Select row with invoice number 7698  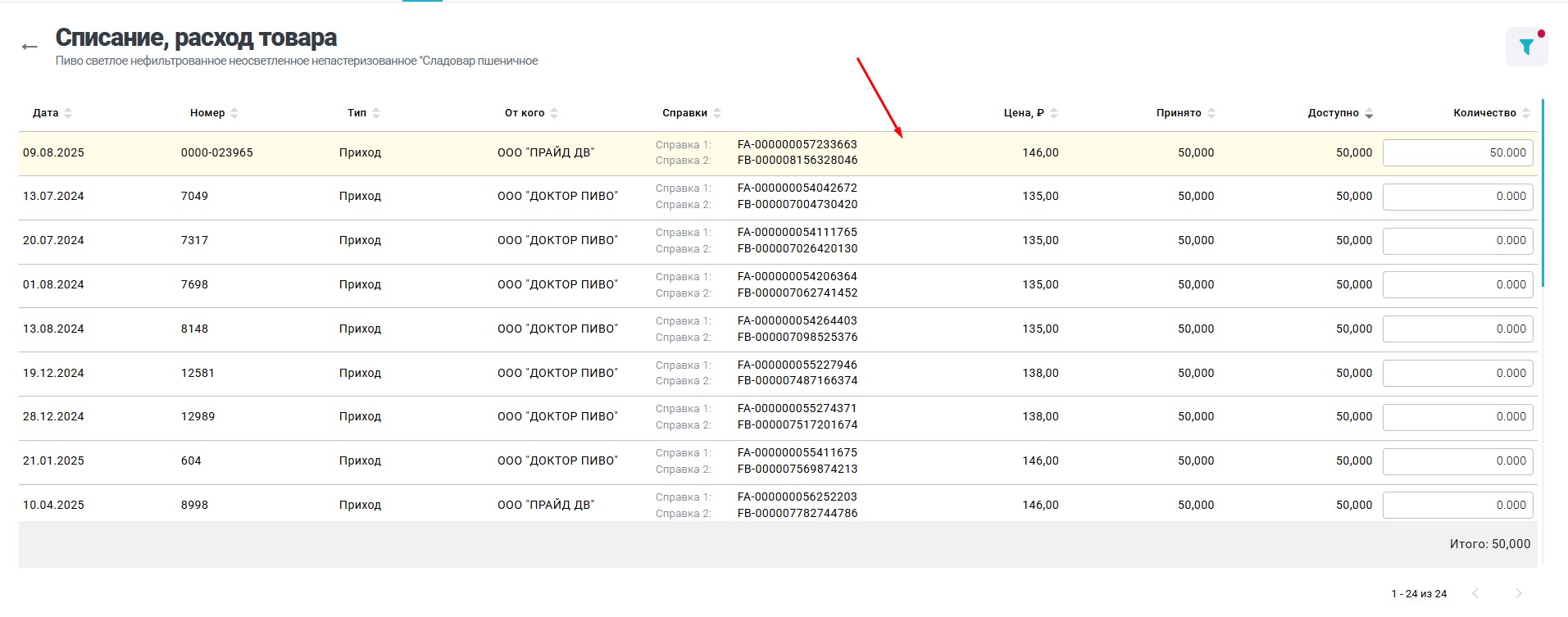(x=194, y=285)
